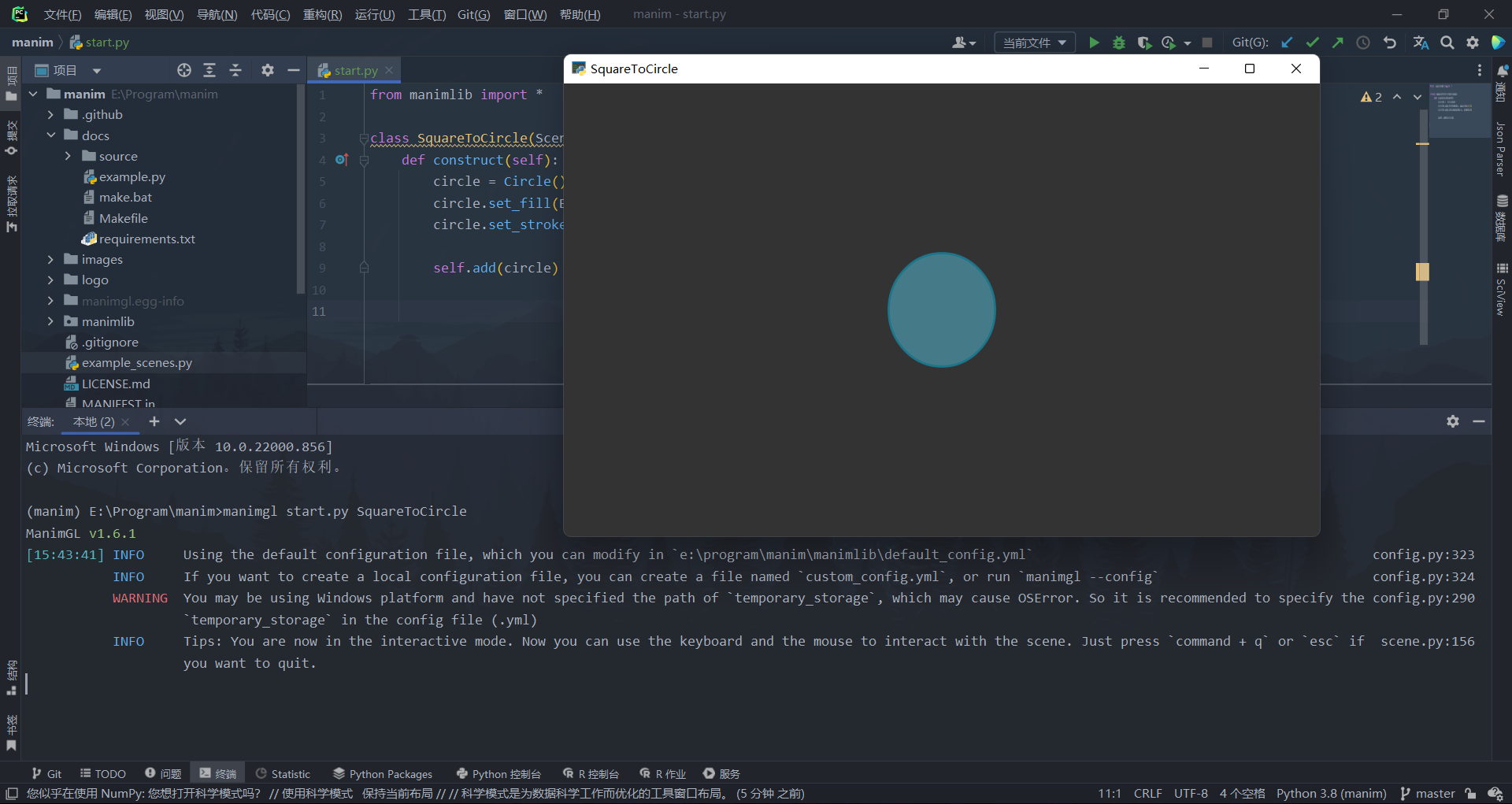Image resolution: width=1512 pixels, height=804 pixels.
Task: Click the yellow warning stripe marker
Action: pos(1422,143)
